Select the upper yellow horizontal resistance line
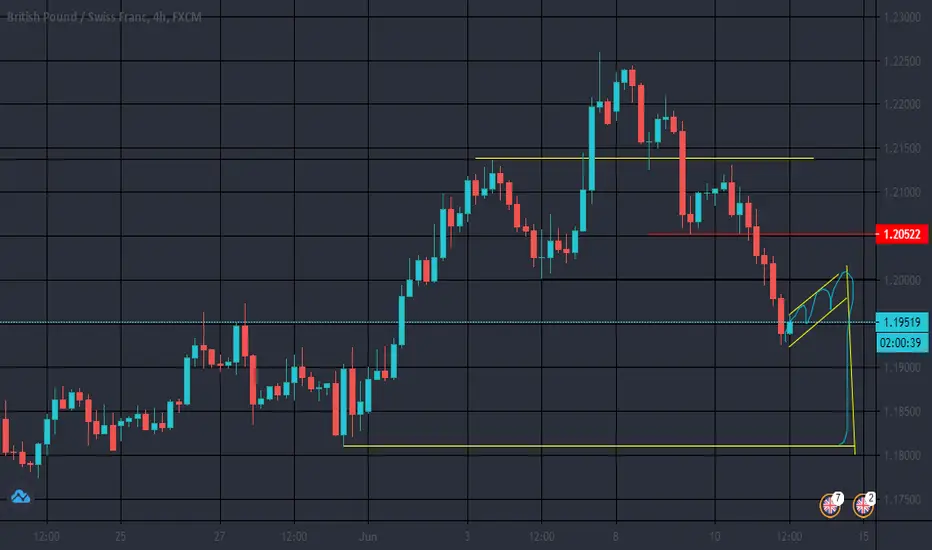This screenshot has width=932, height=550. click(x=644, y=158)
